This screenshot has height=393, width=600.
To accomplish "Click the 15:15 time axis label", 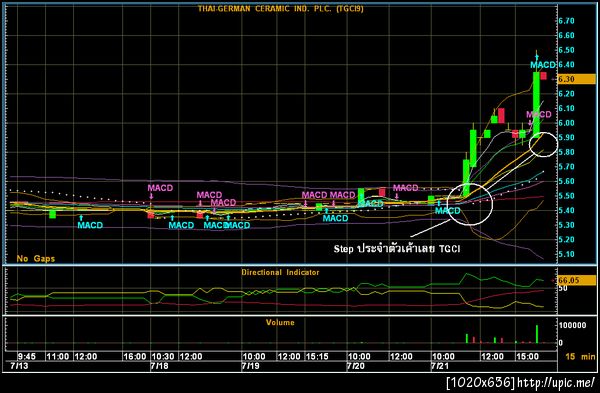I will coord(317,357).
